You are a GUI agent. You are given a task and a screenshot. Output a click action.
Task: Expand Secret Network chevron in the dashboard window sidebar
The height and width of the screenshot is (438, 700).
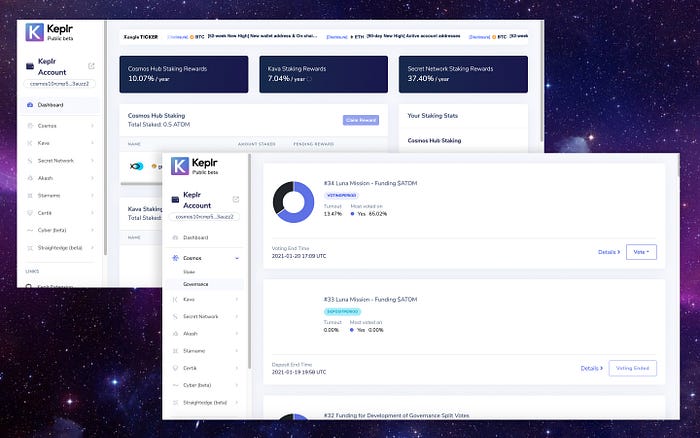tap(92, 161)
